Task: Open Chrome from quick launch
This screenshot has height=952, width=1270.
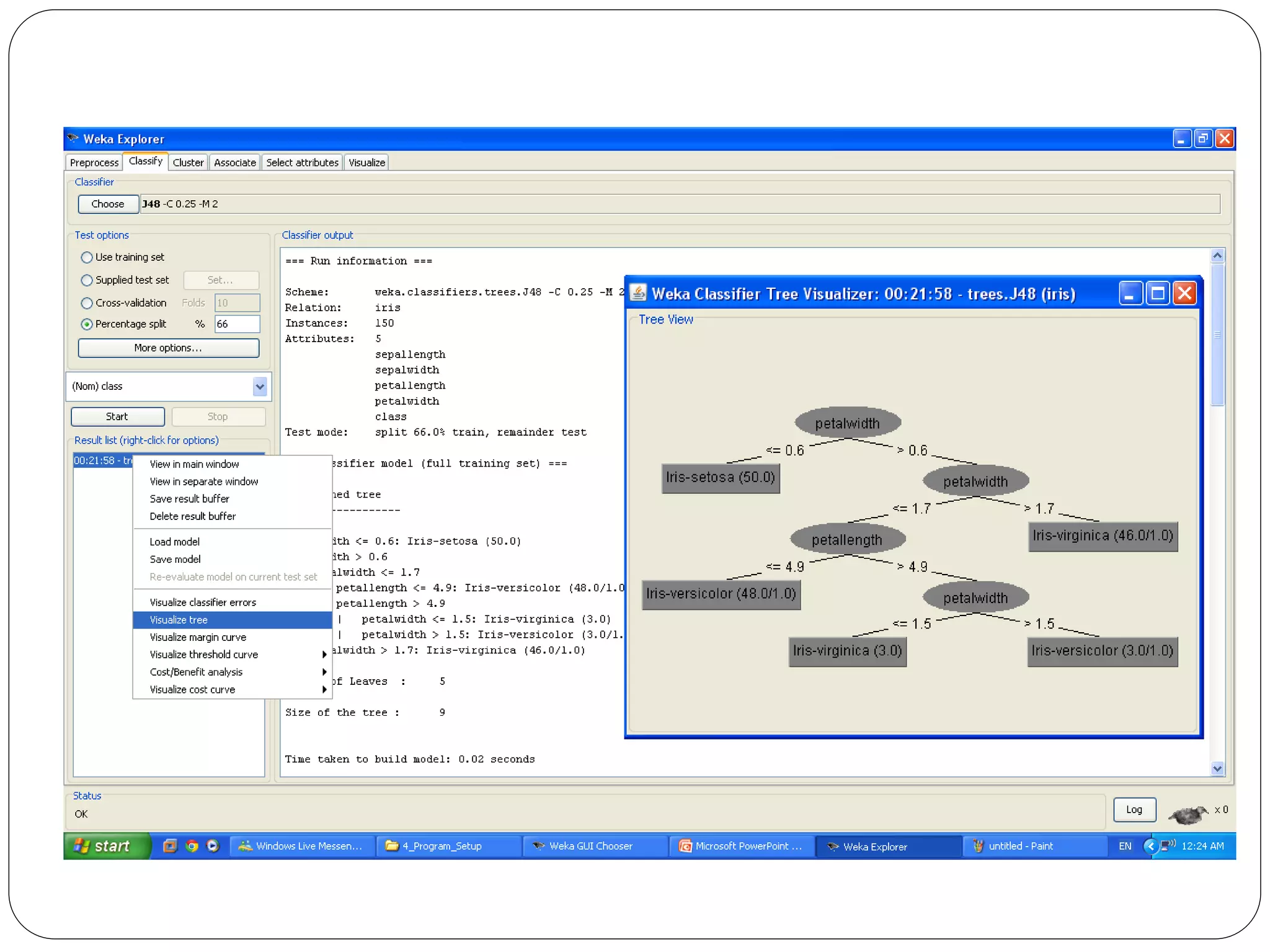Action: (192, 846)
